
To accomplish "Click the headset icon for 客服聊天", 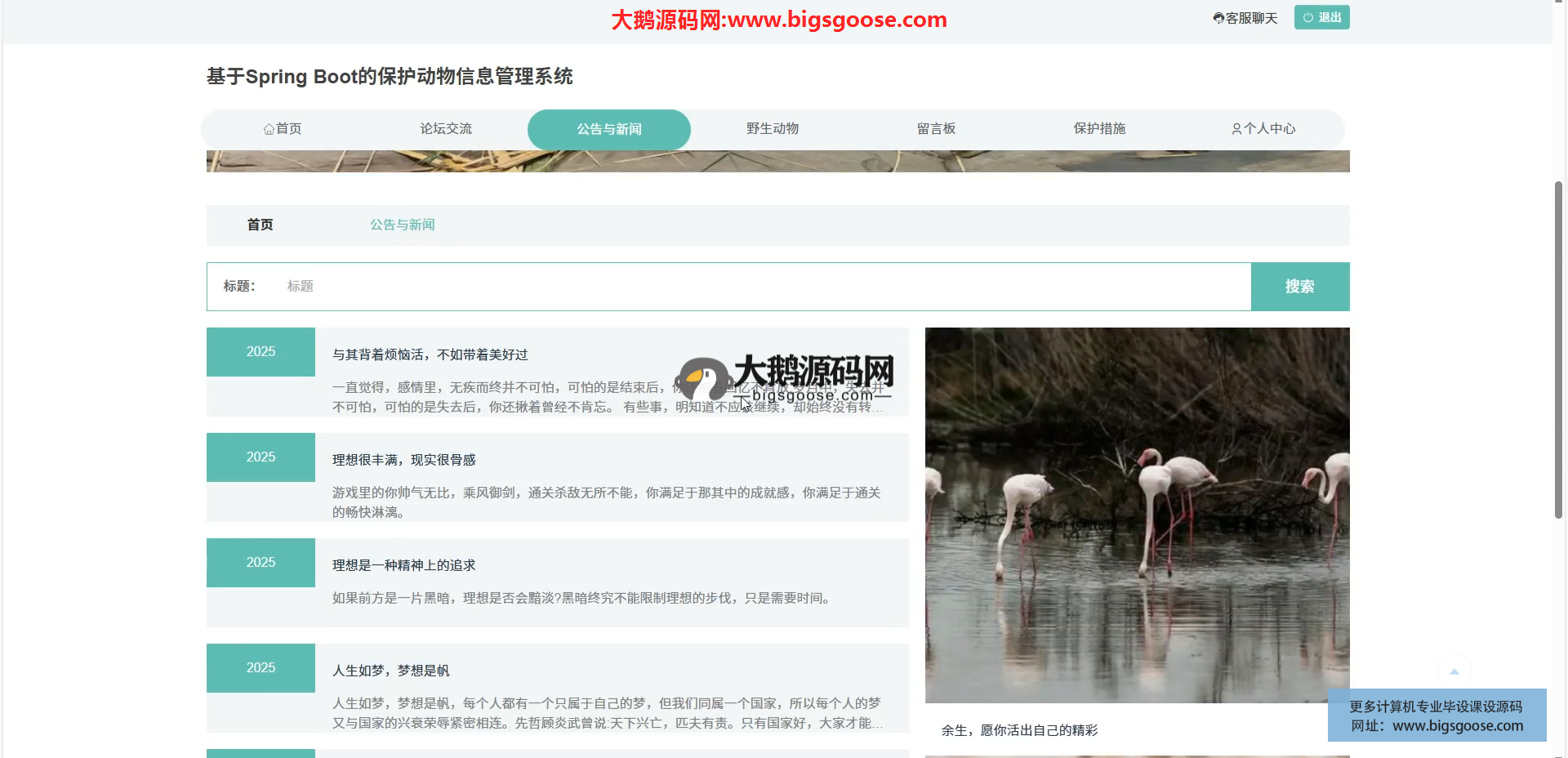I will 1218,18.
